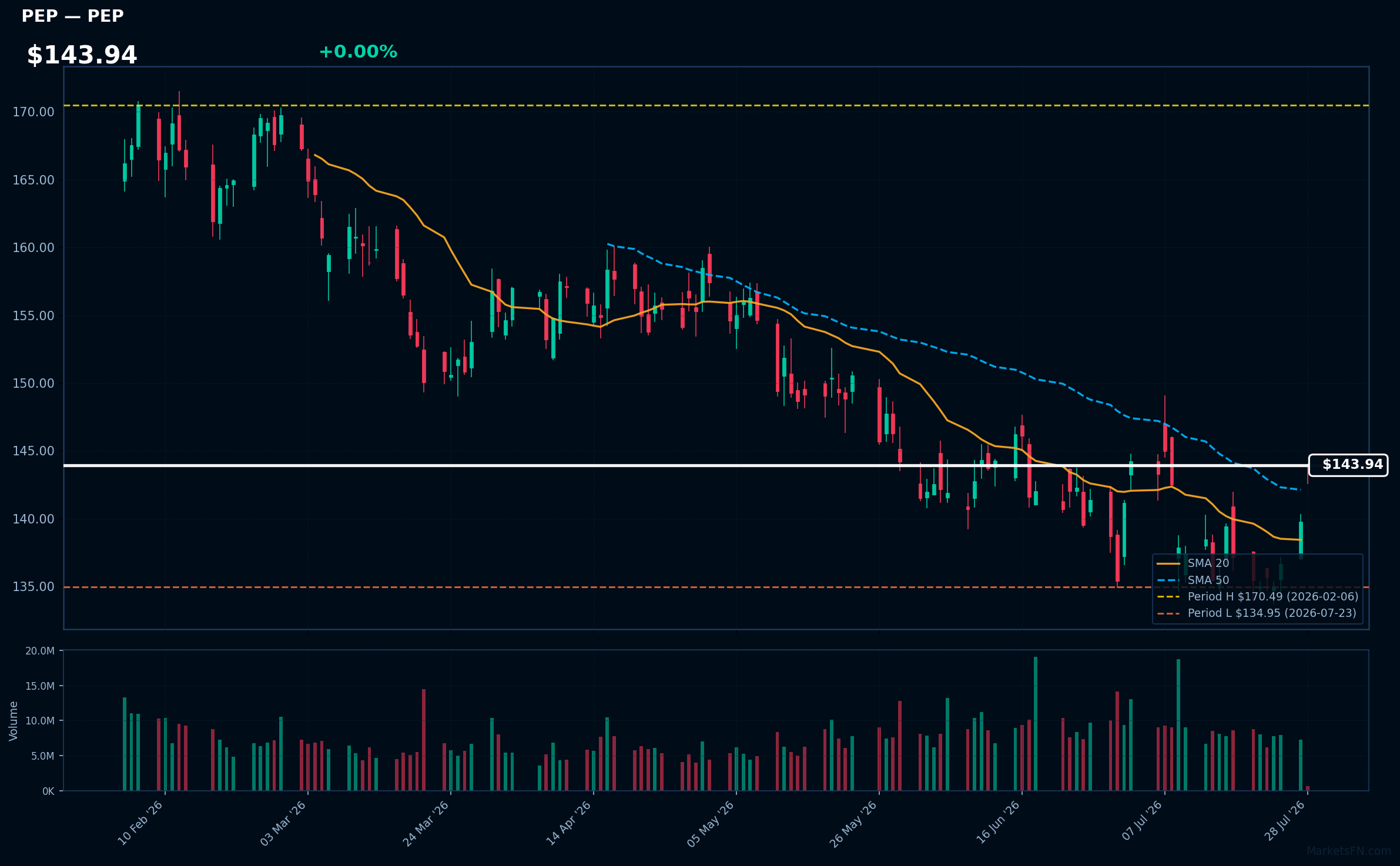Select the "Period H $170.49 (2026-02-06)" legend entry

(x=1258, y=596)
